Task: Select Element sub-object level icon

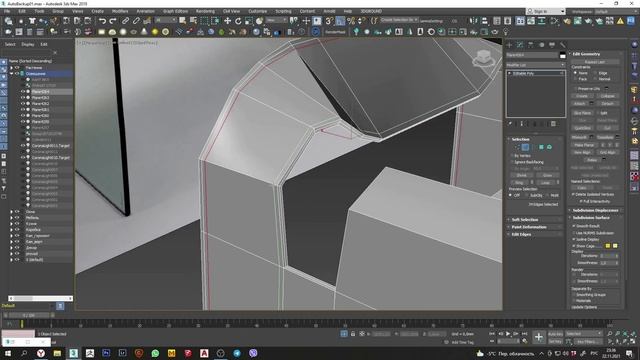Action: point(549,147)
